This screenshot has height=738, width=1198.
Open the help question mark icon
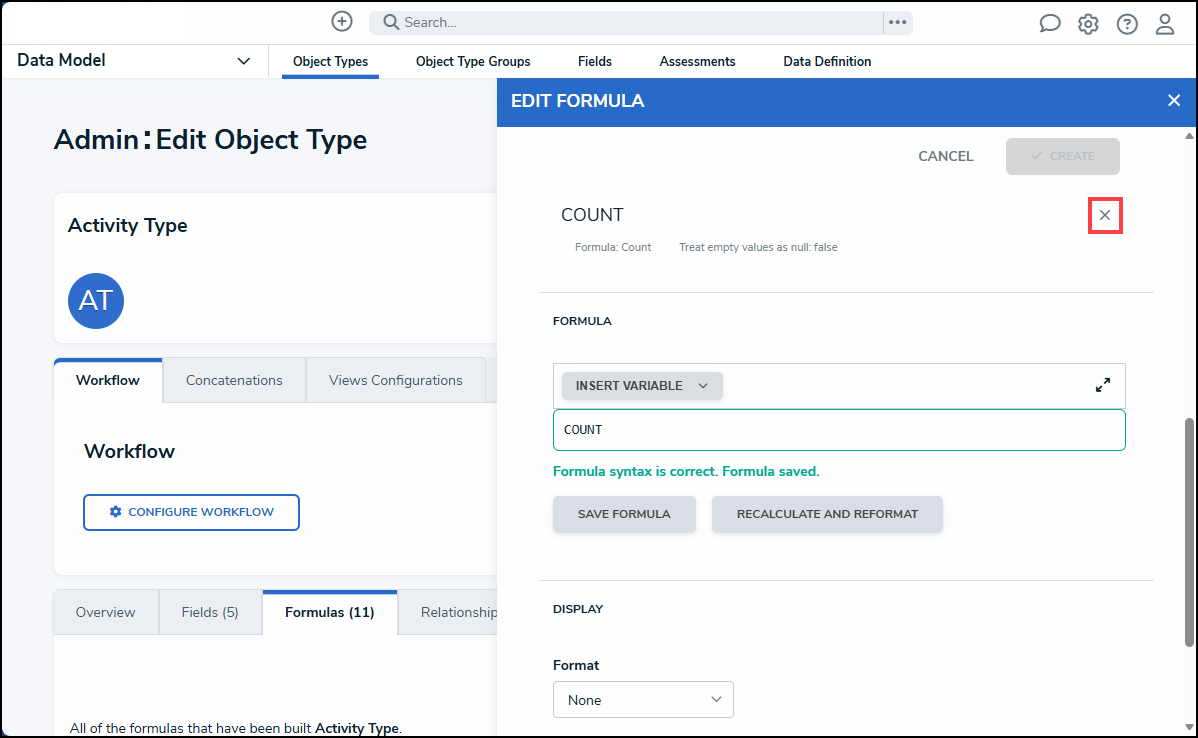pyautogui.click(x=1127, y=24)
